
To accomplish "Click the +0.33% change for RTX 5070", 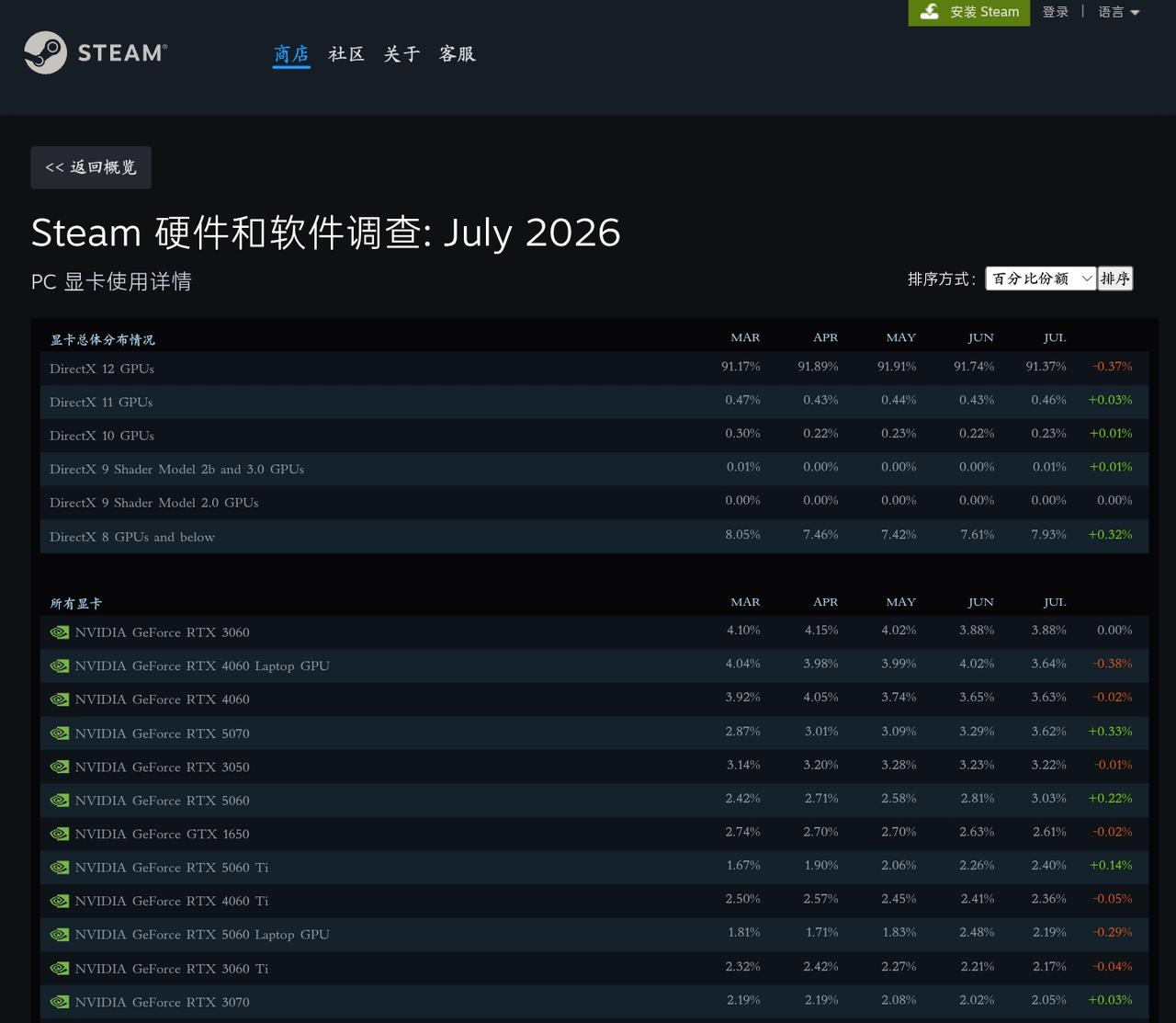I will pyautogui.click(x=1110, y=731).
